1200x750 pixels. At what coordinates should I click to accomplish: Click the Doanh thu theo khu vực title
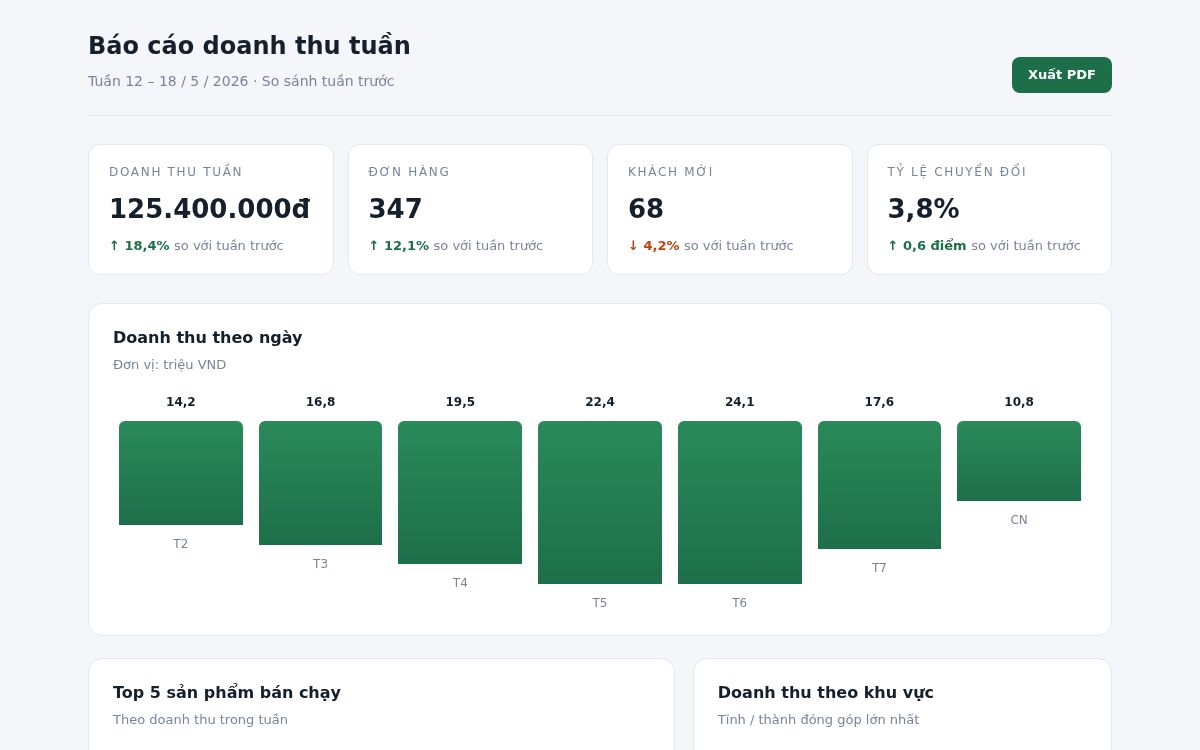826,693
